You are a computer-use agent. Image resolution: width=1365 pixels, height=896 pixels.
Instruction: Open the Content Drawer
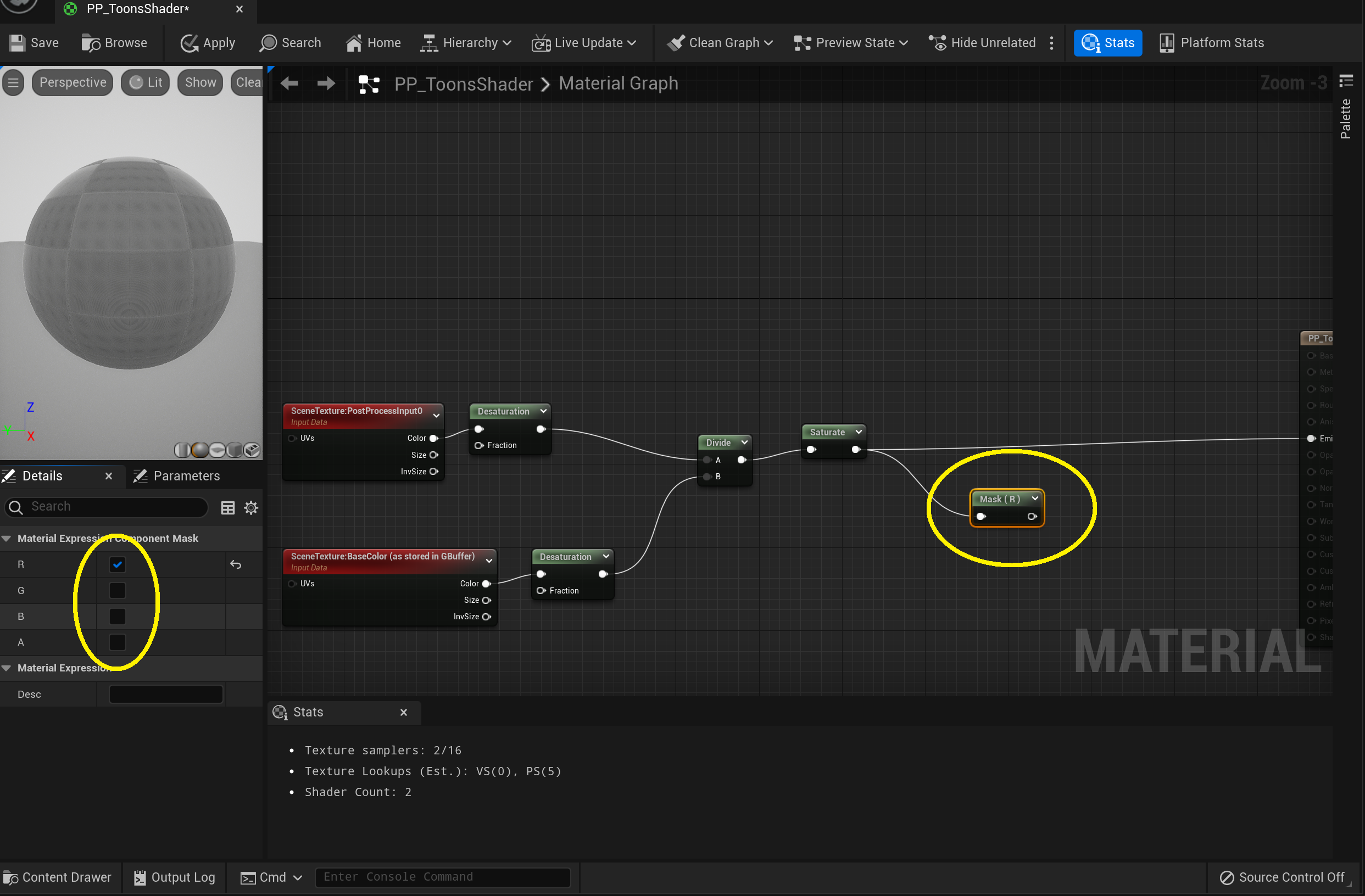57,877
